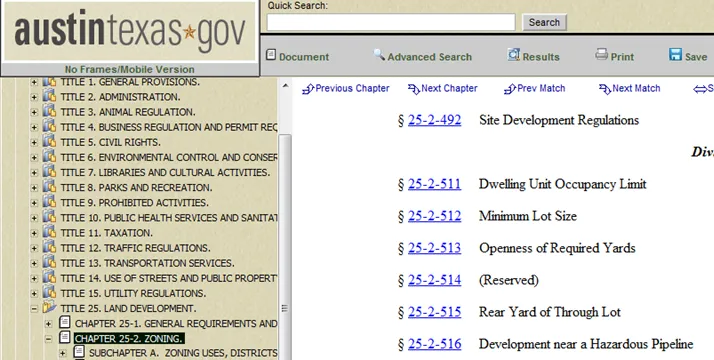The width and height of the screenshot is (714, 360).
Task: Open the Results menu item
Action: coord(541,57)
